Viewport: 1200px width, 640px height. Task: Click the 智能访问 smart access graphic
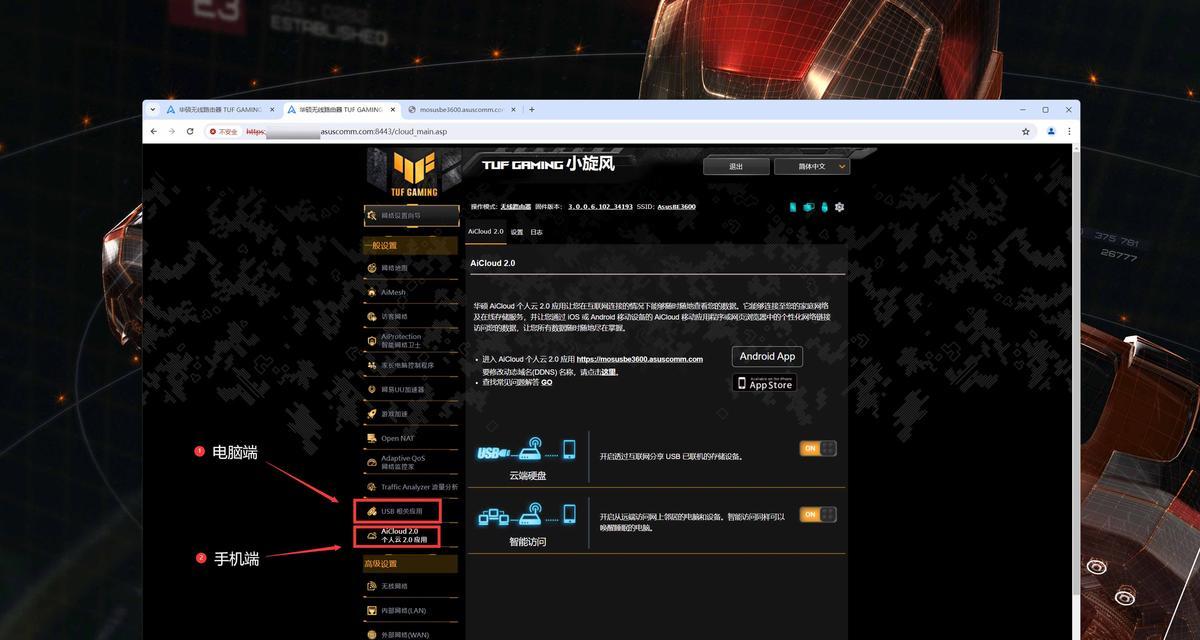[527, 517]
